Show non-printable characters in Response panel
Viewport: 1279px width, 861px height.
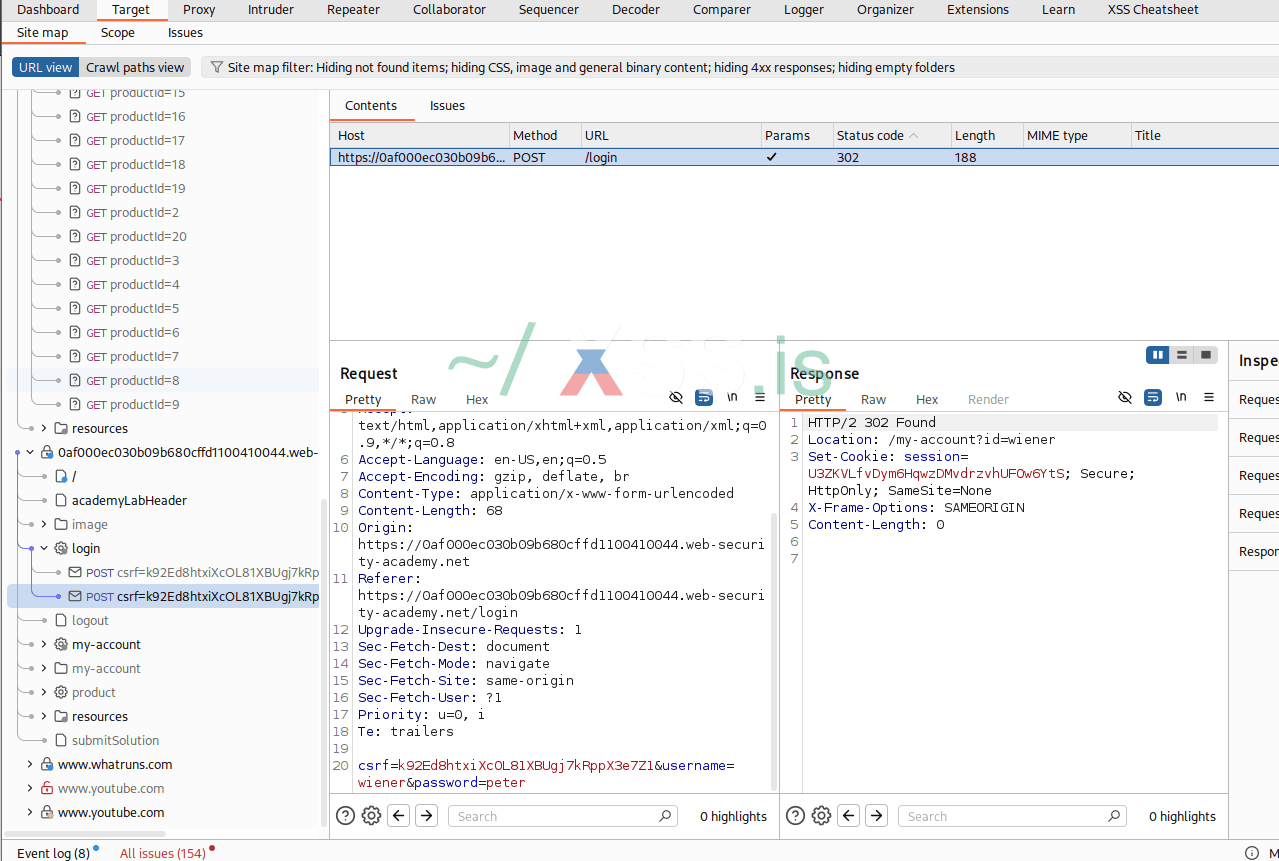tap(1181, 398)
